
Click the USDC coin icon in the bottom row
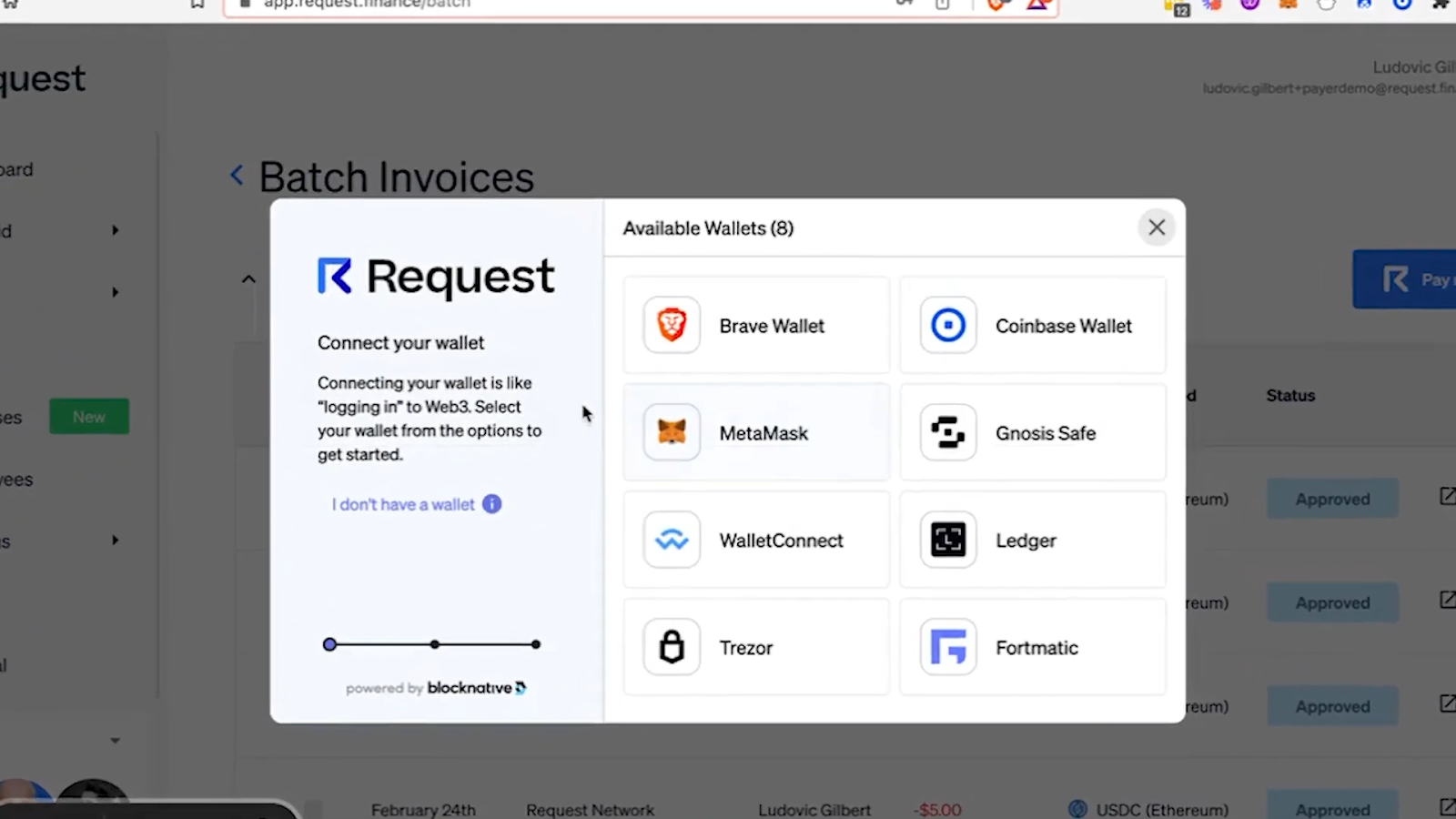click(1077, 809)
